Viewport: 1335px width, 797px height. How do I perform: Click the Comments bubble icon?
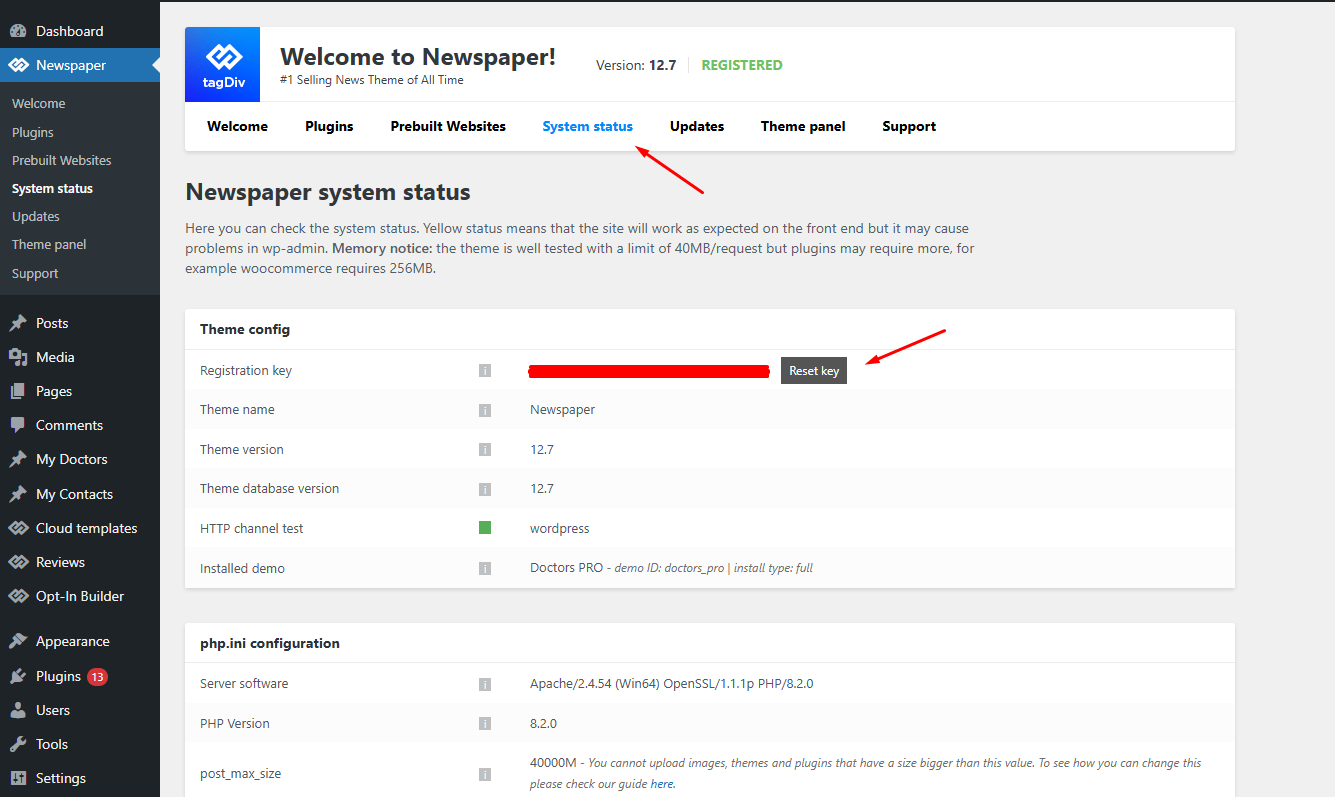click(18, 425)
